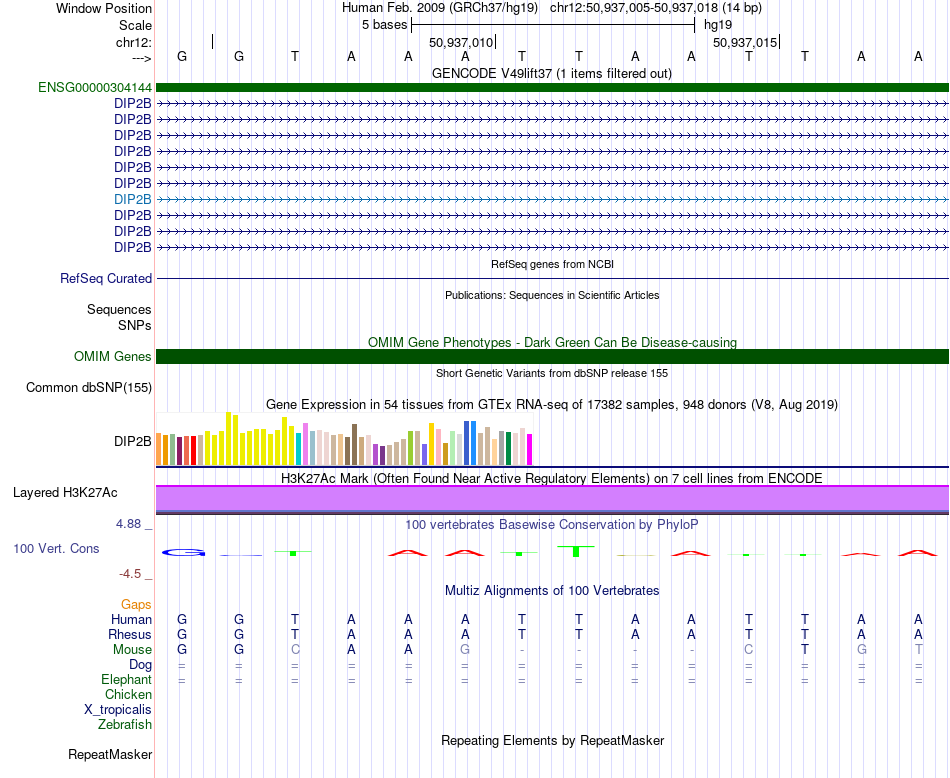950x778 pixels.
Task: Click the -4.5 conservation scale minimum
Action: pyautogui.click(x=130, y=573)
